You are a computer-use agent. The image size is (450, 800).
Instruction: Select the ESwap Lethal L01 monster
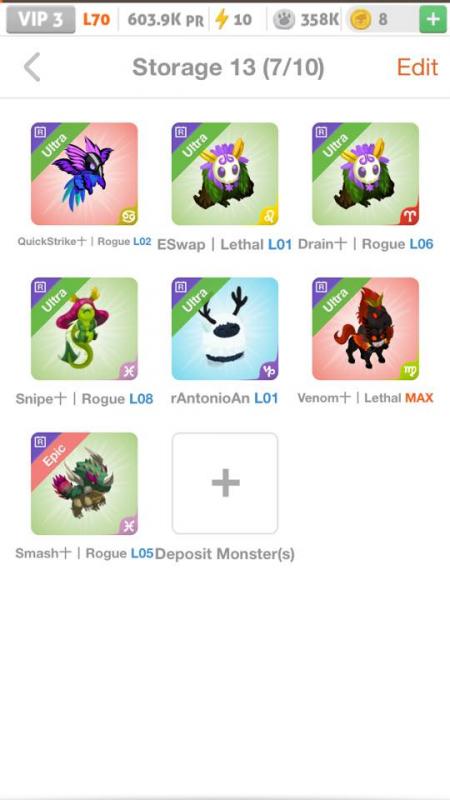(x=225, y=174)
